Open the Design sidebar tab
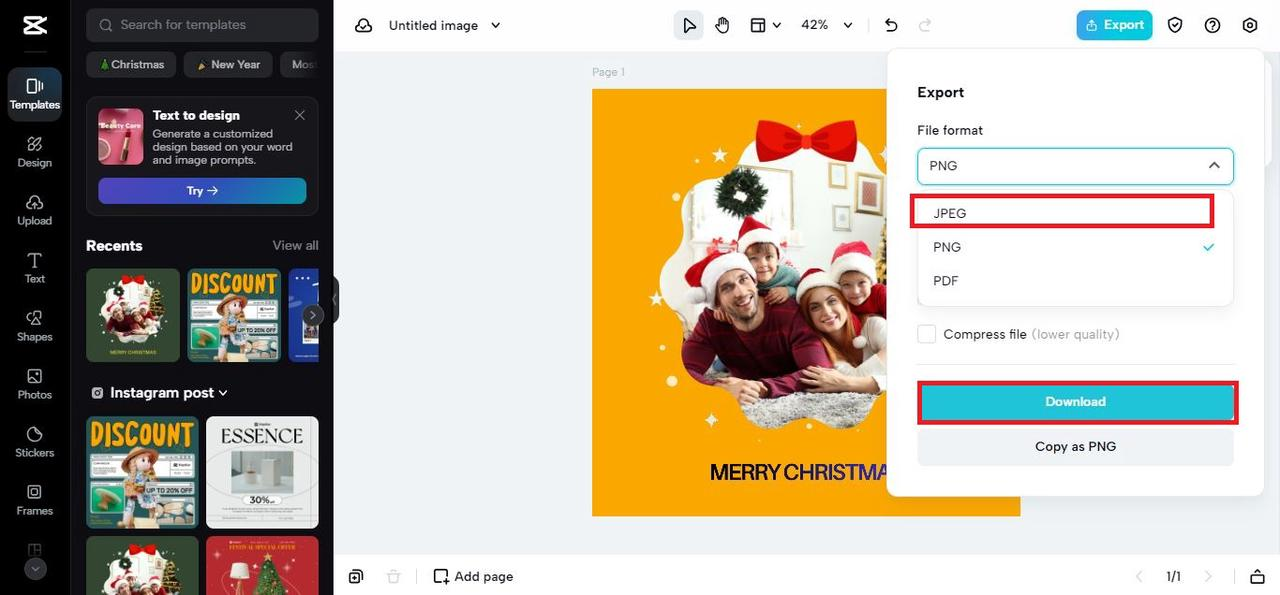 coord(35,152)
